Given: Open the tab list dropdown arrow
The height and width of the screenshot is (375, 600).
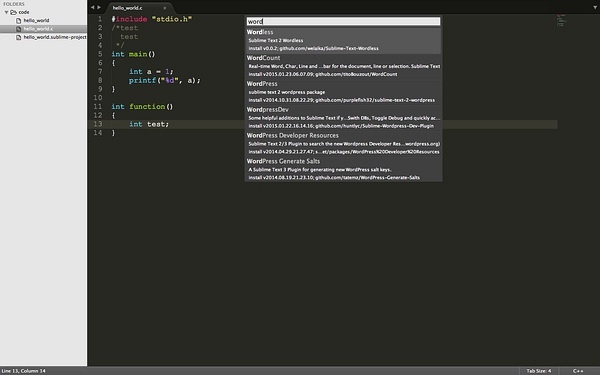Looking at the screenshot, I should 595,7.
